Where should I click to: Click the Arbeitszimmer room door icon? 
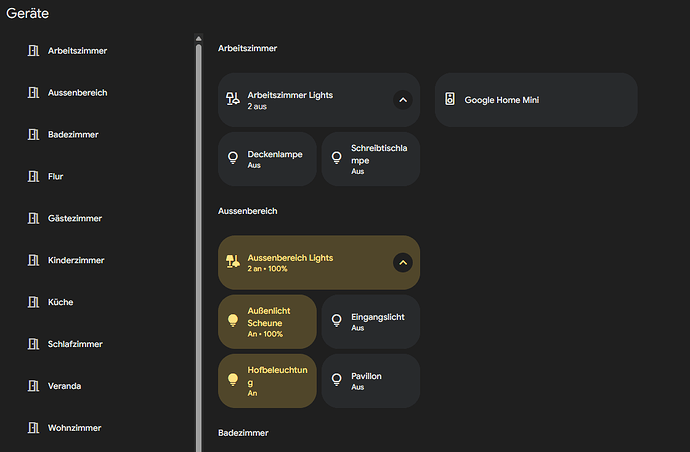click(x=33, y=51)
